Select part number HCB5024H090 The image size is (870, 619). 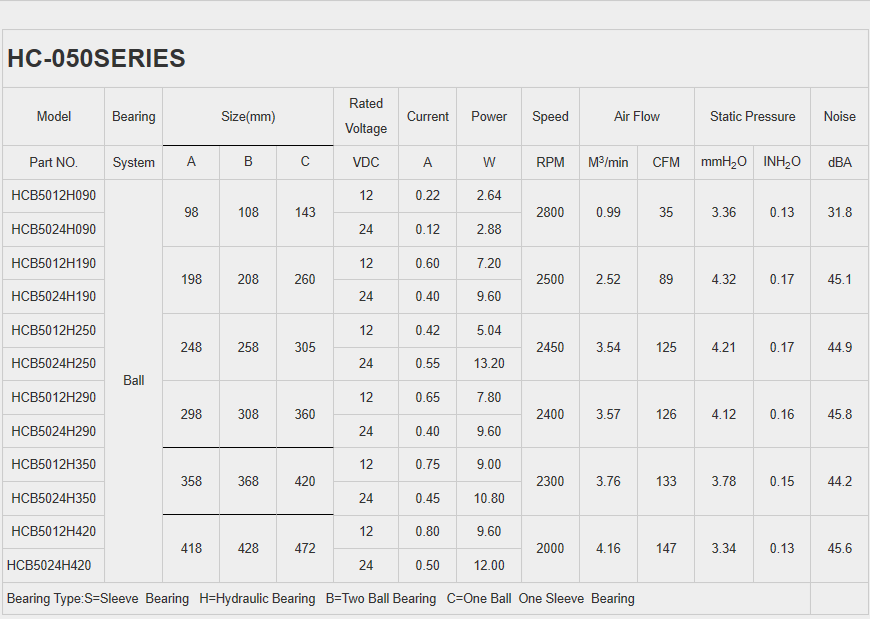[x=54, y=229]
